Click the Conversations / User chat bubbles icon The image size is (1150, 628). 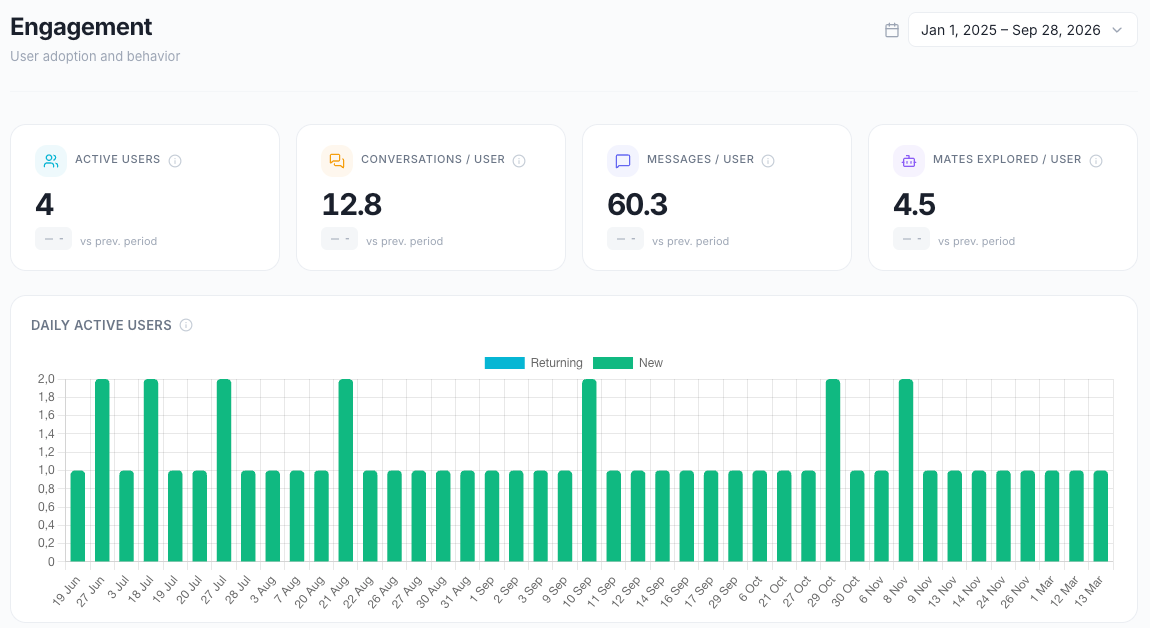337,161
